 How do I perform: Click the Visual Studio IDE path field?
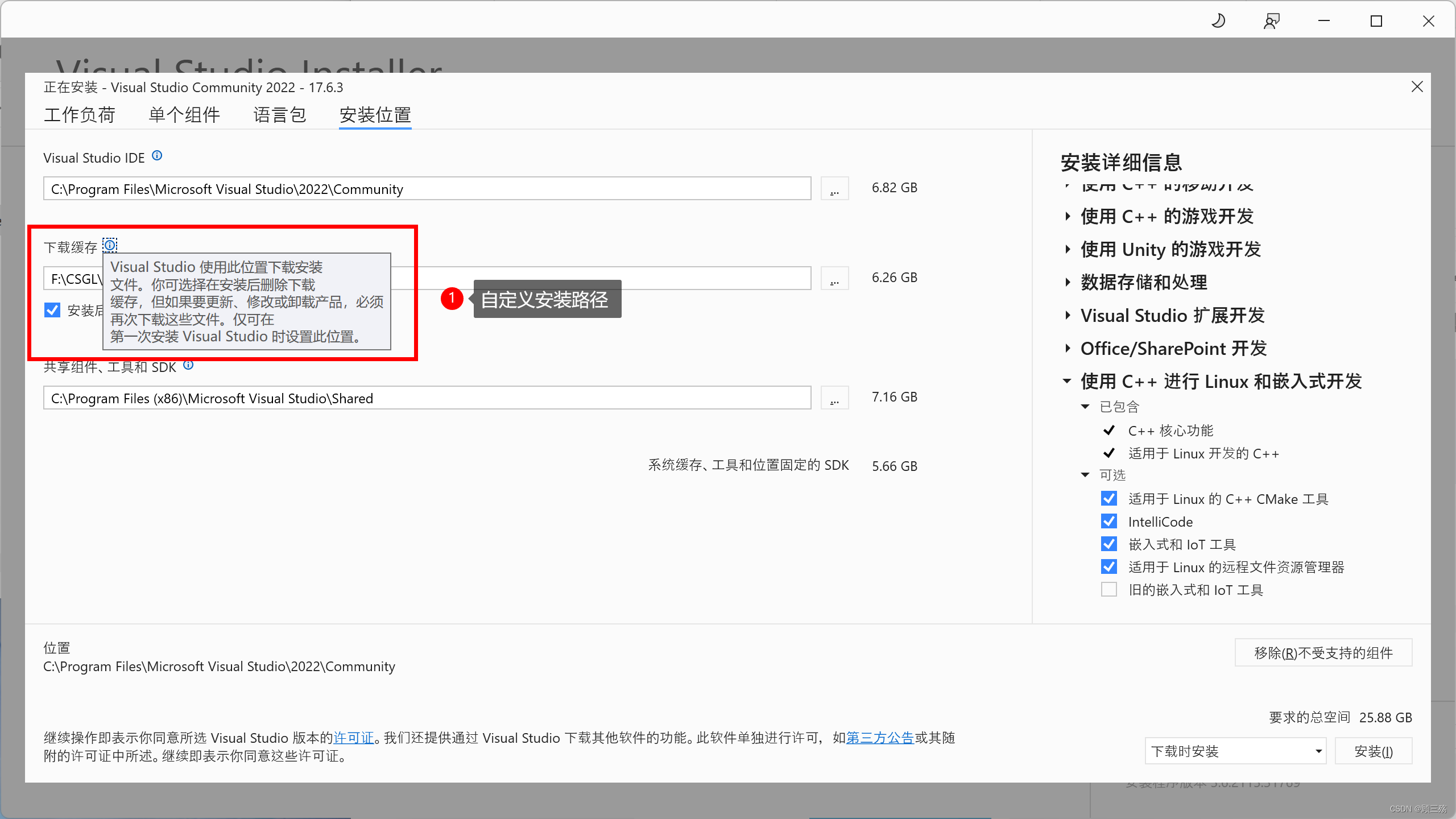click(427, 188)
